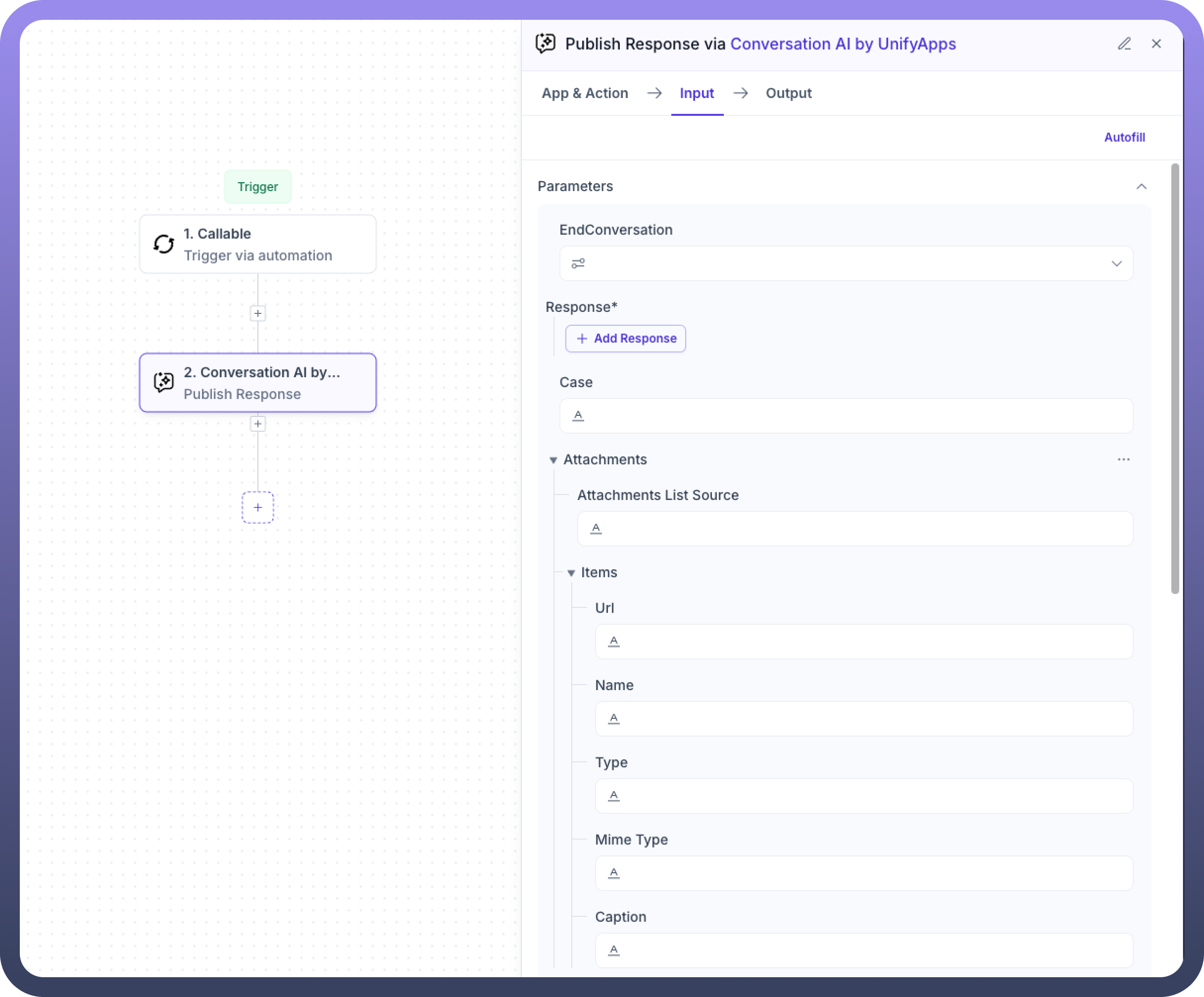Viewport: 1204px width, 997px height.
Task: Click text-type icon in Case field
Action: (x=578, y=416)
